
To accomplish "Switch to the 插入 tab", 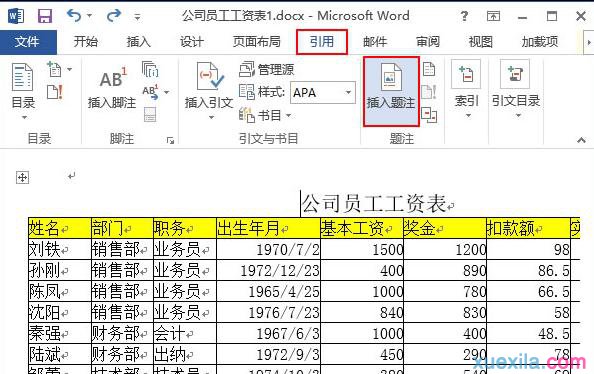I will 138,42.
